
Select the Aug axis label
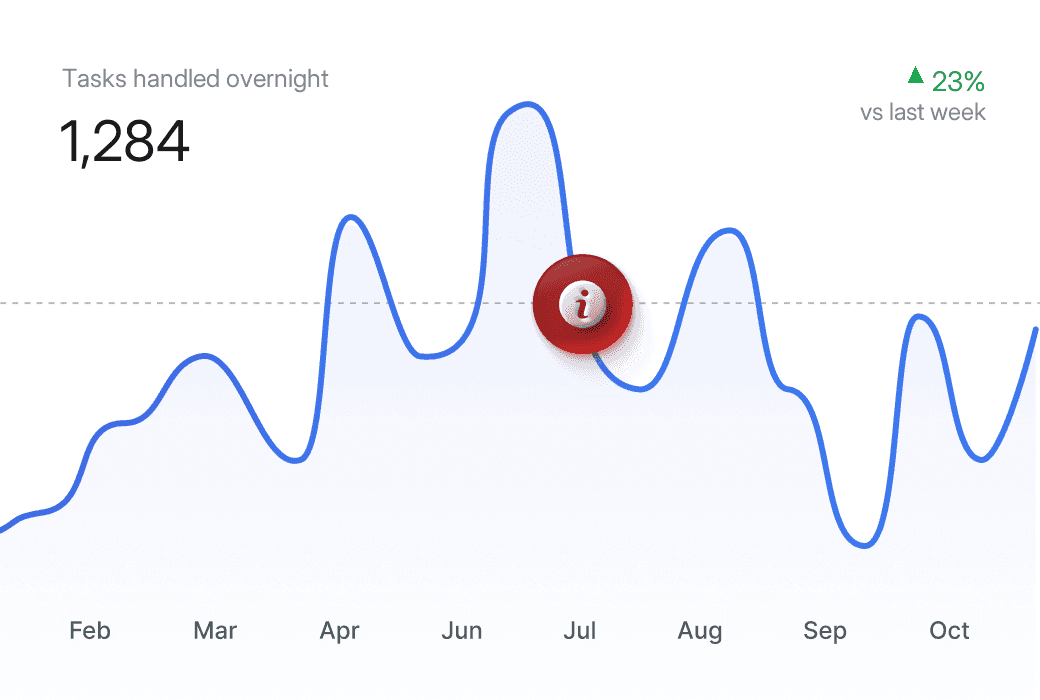700,631
